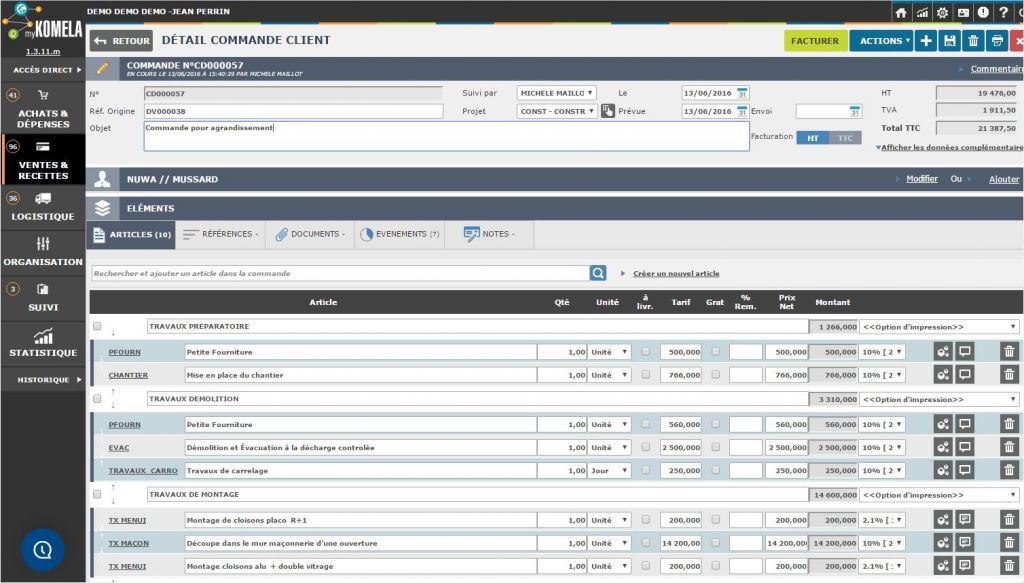Click the FACTURER button
Viewport: 1024px width, 583px height.
(814, 41)
